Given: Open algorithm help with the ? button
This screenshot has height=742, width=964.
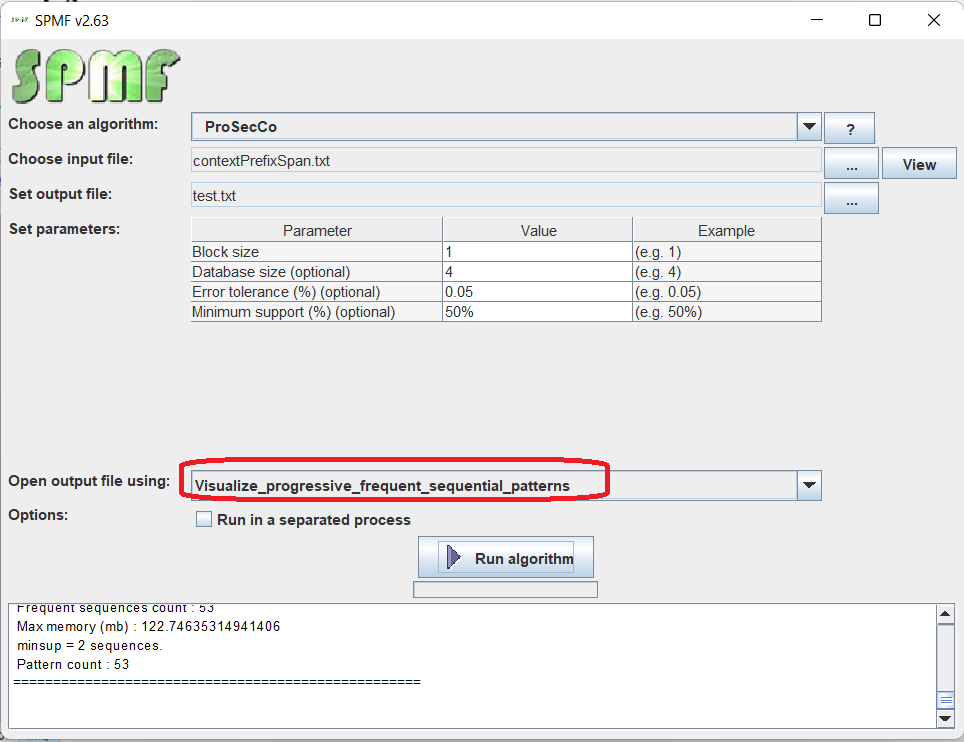Looking at the screenshot, I should pyautogui.click(x=850, y=129).
